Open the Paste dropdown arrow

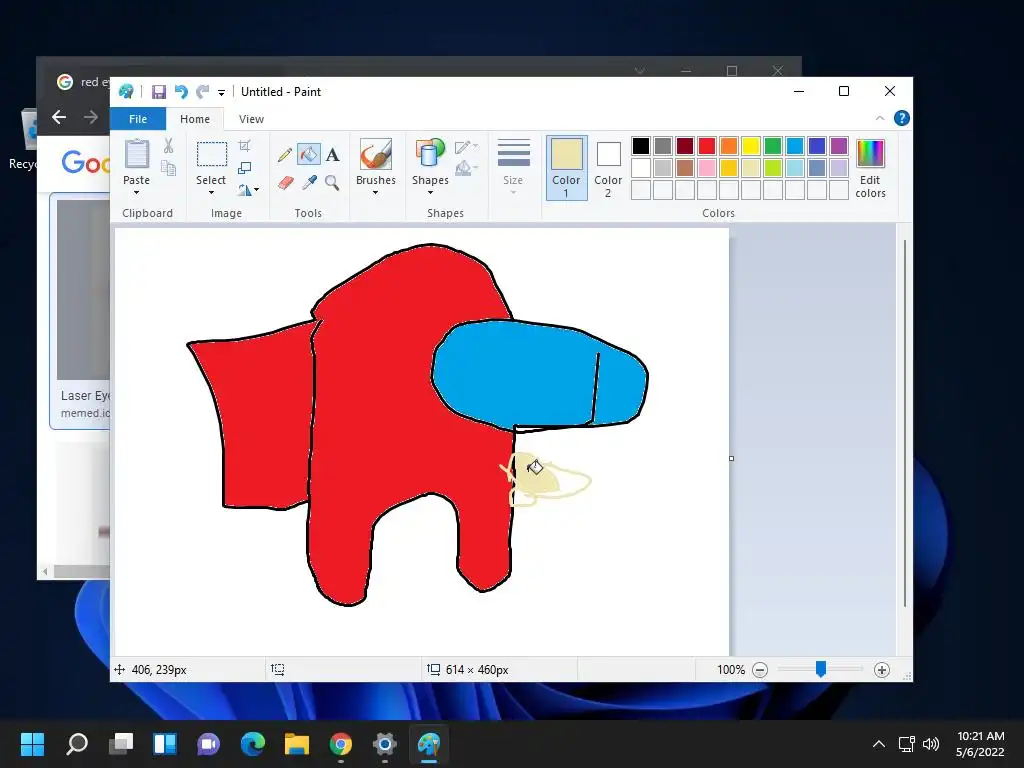(136, 193)
